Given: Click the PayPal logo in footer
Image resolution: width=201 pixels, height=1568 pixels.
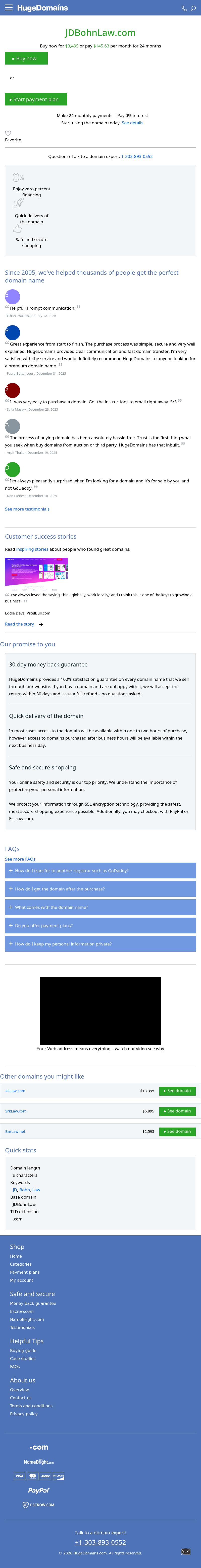Looking at the screenshot, I should 38,1490.
